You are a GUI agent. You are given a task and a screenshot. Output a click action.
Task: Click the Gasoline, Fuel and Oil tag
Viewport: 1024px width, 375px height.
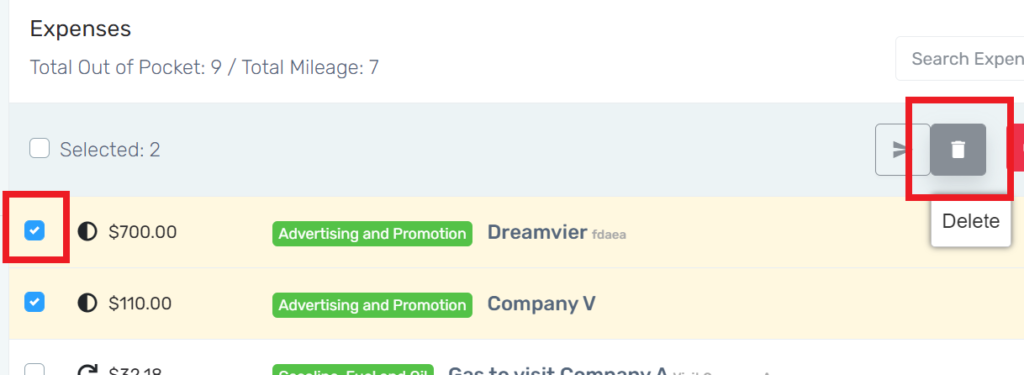coord(353,370)
